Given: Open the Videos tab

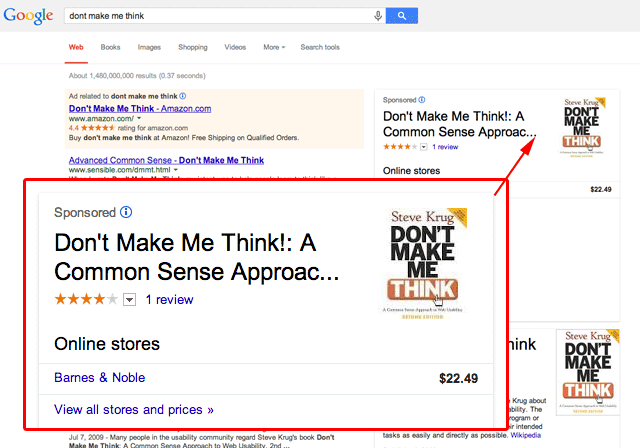Looking at the screenshot, I should 235,47.
